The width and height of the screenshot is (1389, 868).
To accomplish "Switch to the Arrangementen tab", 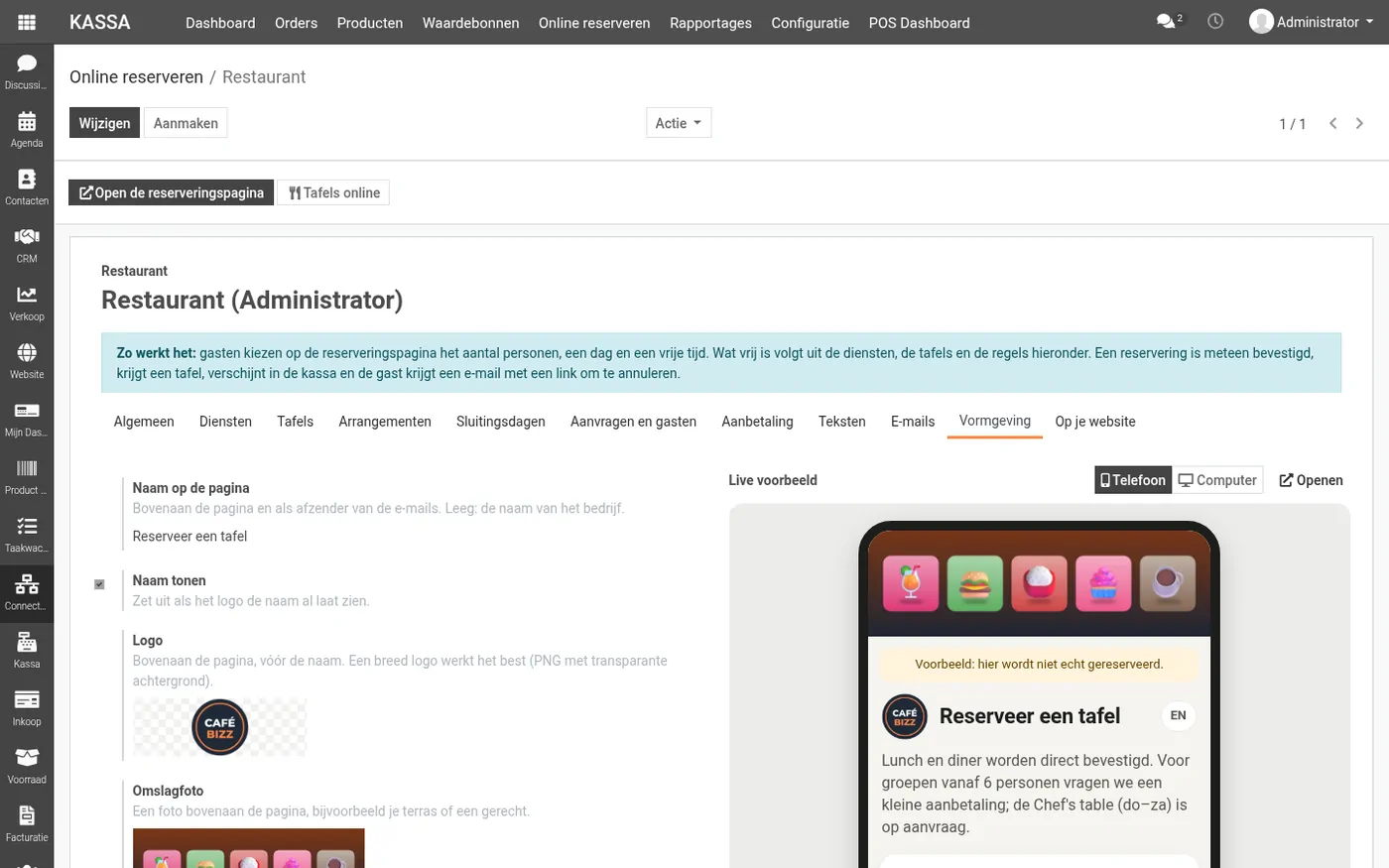I will [385, 422].
